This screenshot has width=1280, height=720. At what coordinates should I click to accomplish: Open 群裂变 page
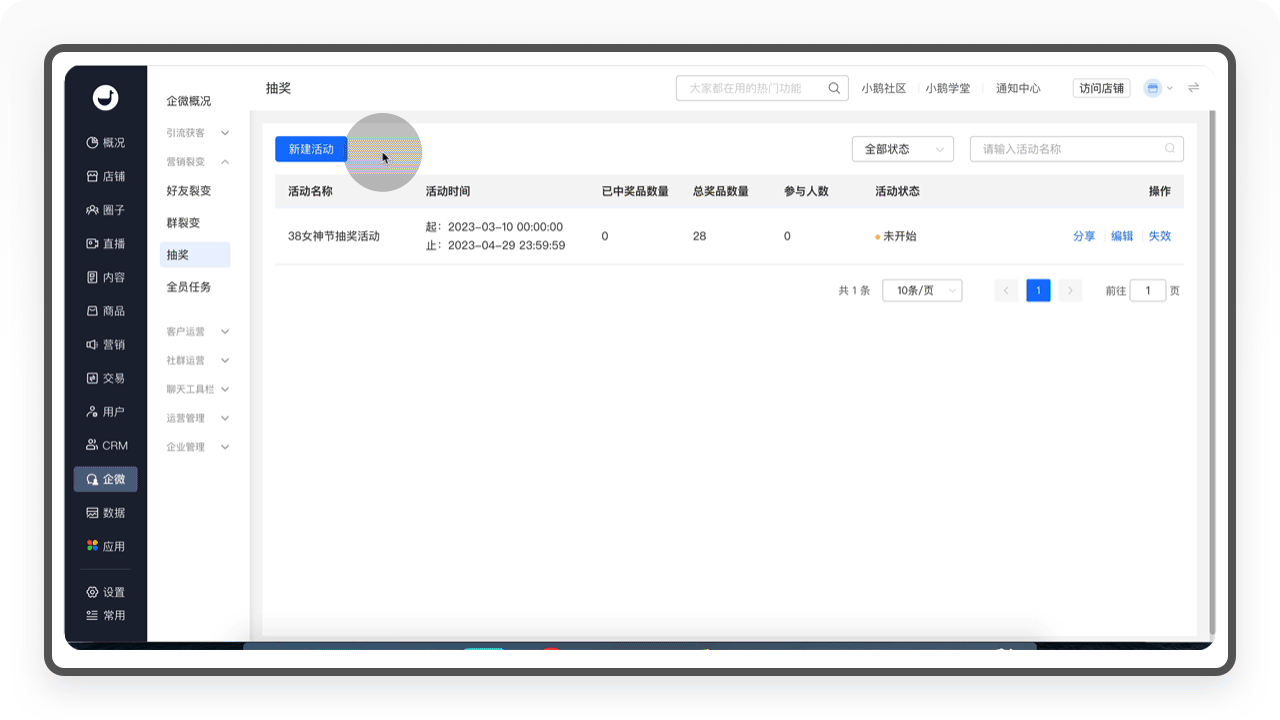coord(183,222)
